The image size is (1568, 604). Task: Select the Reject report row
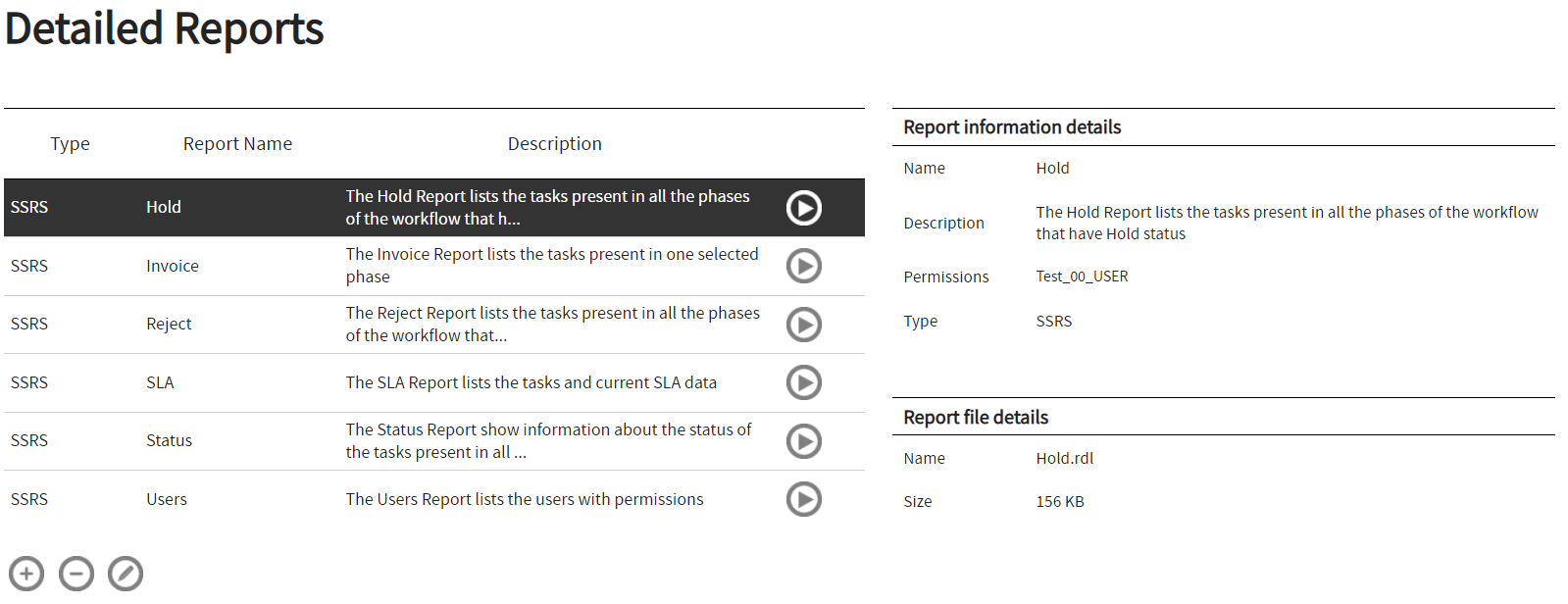click(x=169, y=325)
